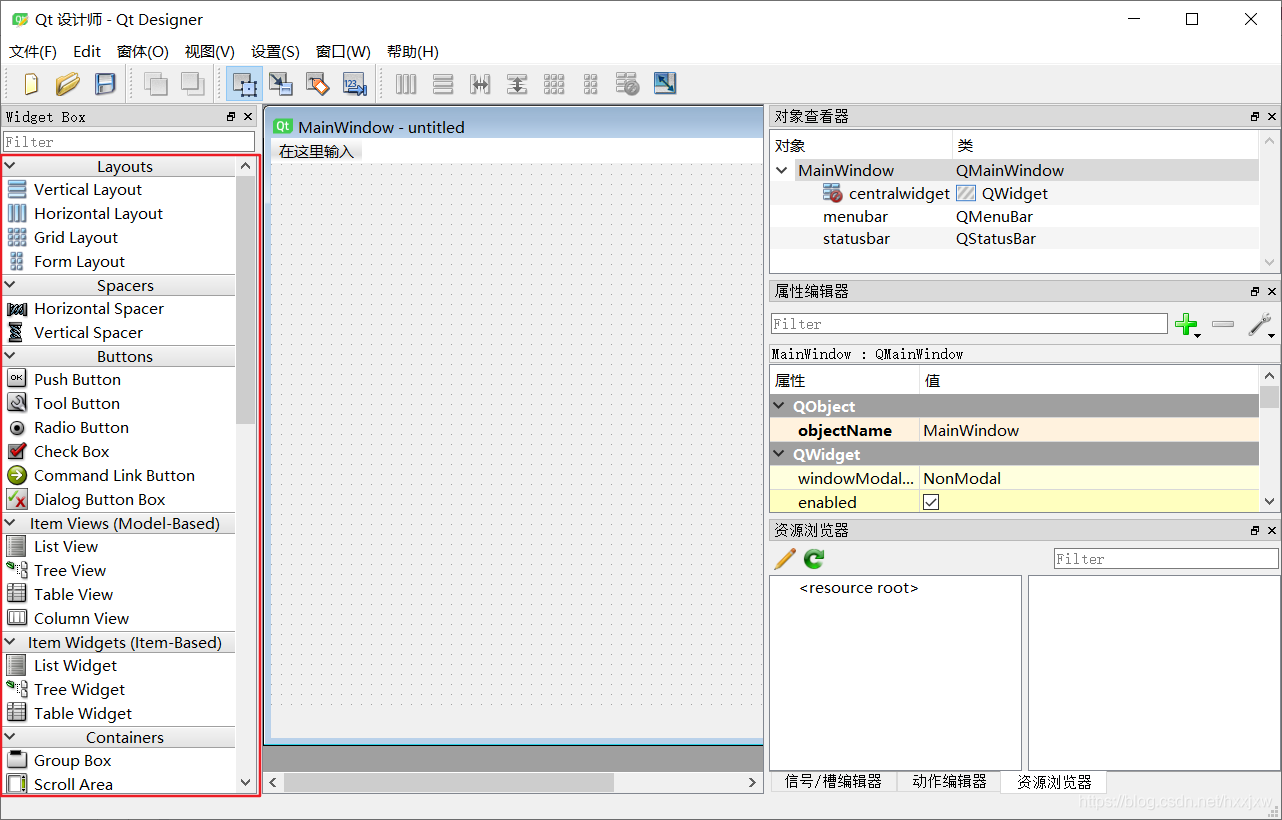The height and width of the screenshot is (820, 1282).
Task: Close the 属性编辑器 panel
Action: 1272,292
